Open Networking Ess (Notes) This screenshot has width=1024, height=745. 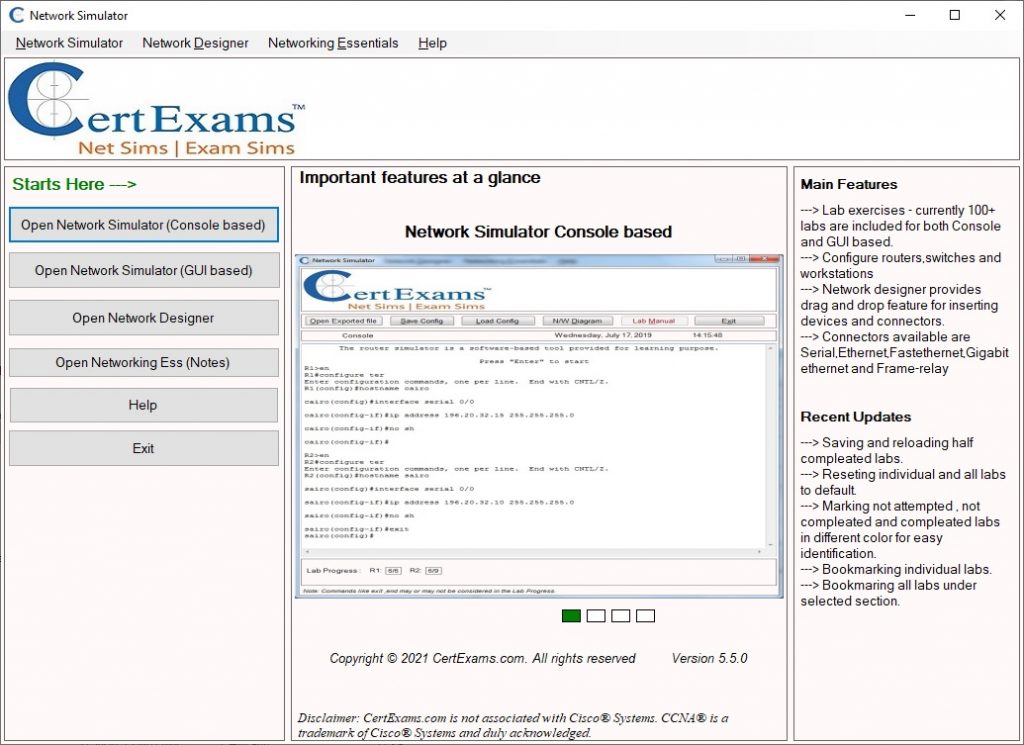click(x=143, y=361)
